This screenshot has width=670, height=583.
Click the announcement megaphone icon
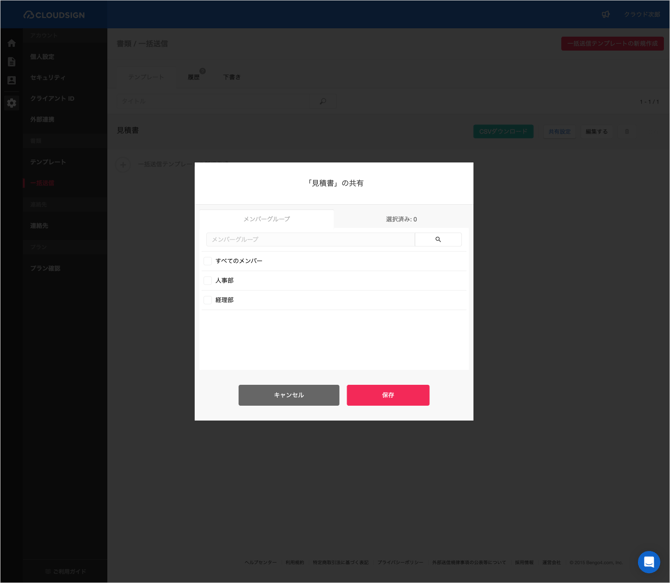(x=606, y=14)
